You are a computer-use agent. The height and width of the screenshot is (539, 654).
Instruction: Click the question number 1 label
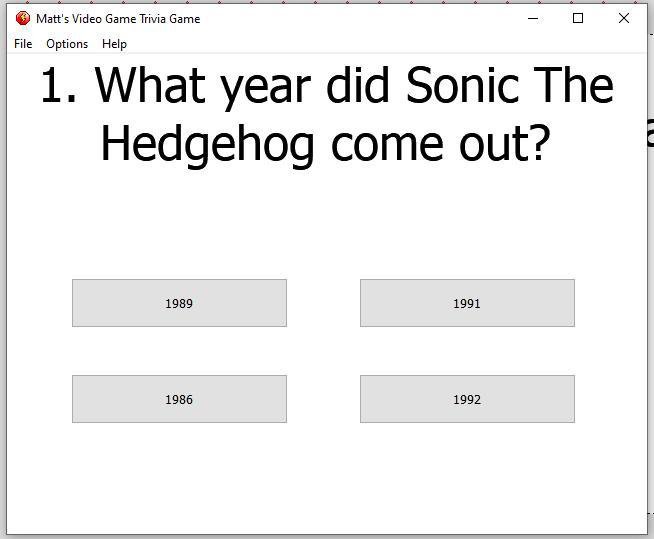point(59,85)
